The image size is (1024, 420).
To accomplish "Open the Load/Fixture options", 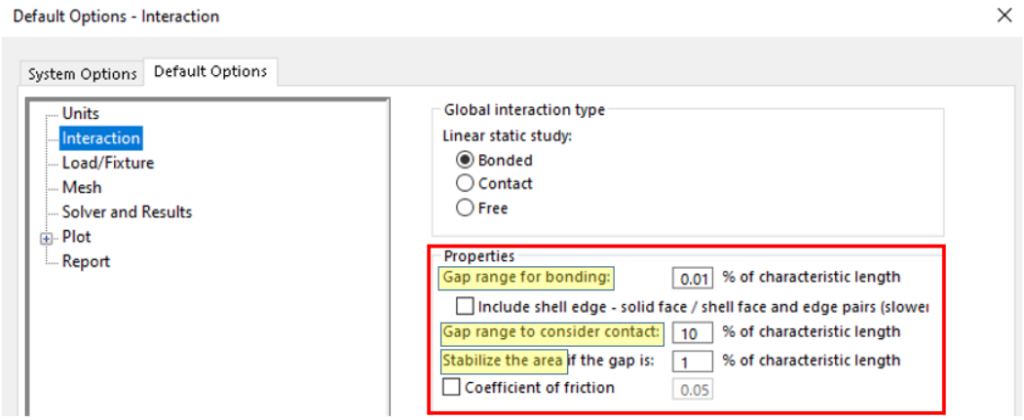I will click(107, 163).
